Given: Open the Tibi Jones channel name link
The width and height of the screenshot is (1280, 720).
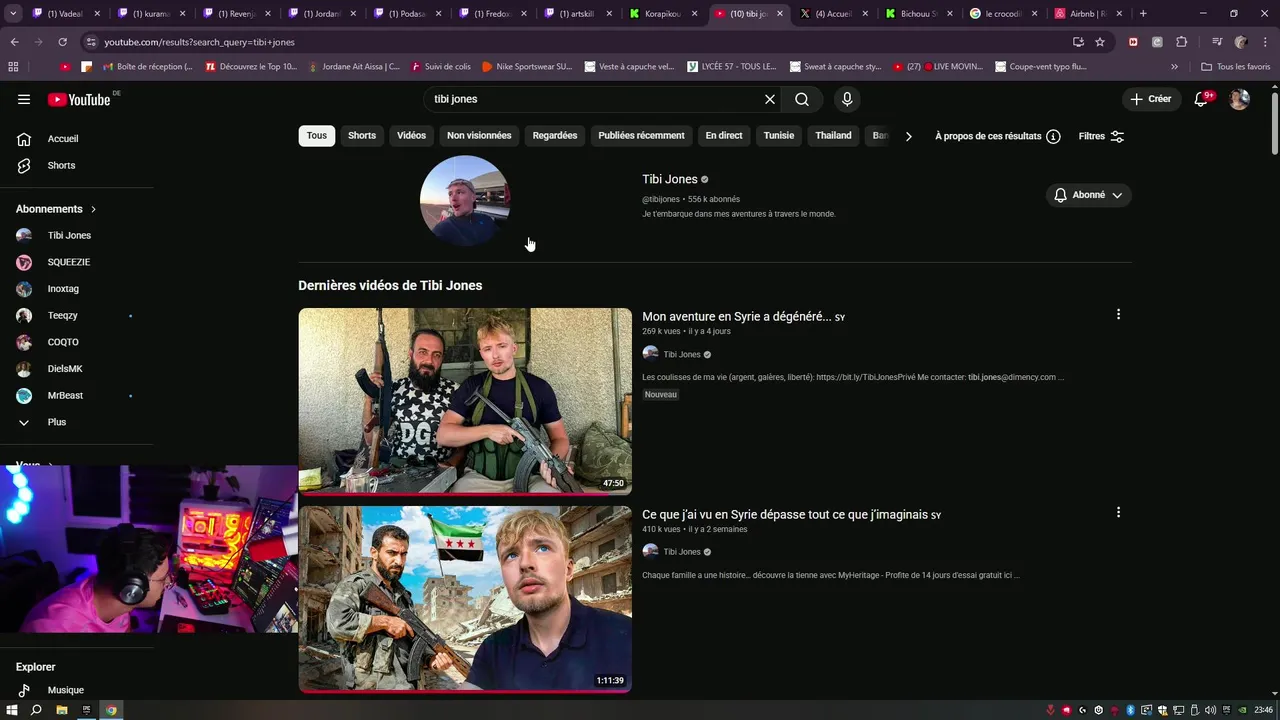Looking at the screenshot, I should 670,179.
